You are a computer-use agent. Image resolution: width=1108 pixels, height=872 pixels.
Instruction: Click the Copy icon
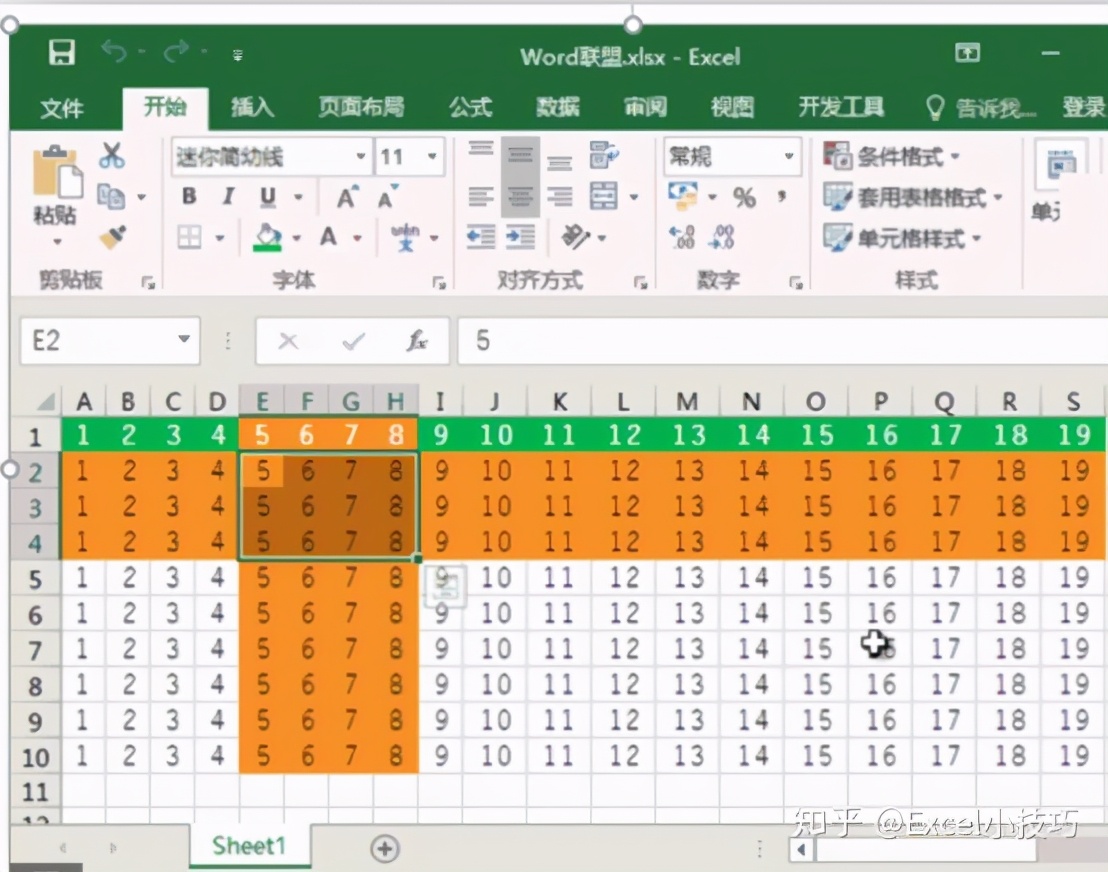110,194
